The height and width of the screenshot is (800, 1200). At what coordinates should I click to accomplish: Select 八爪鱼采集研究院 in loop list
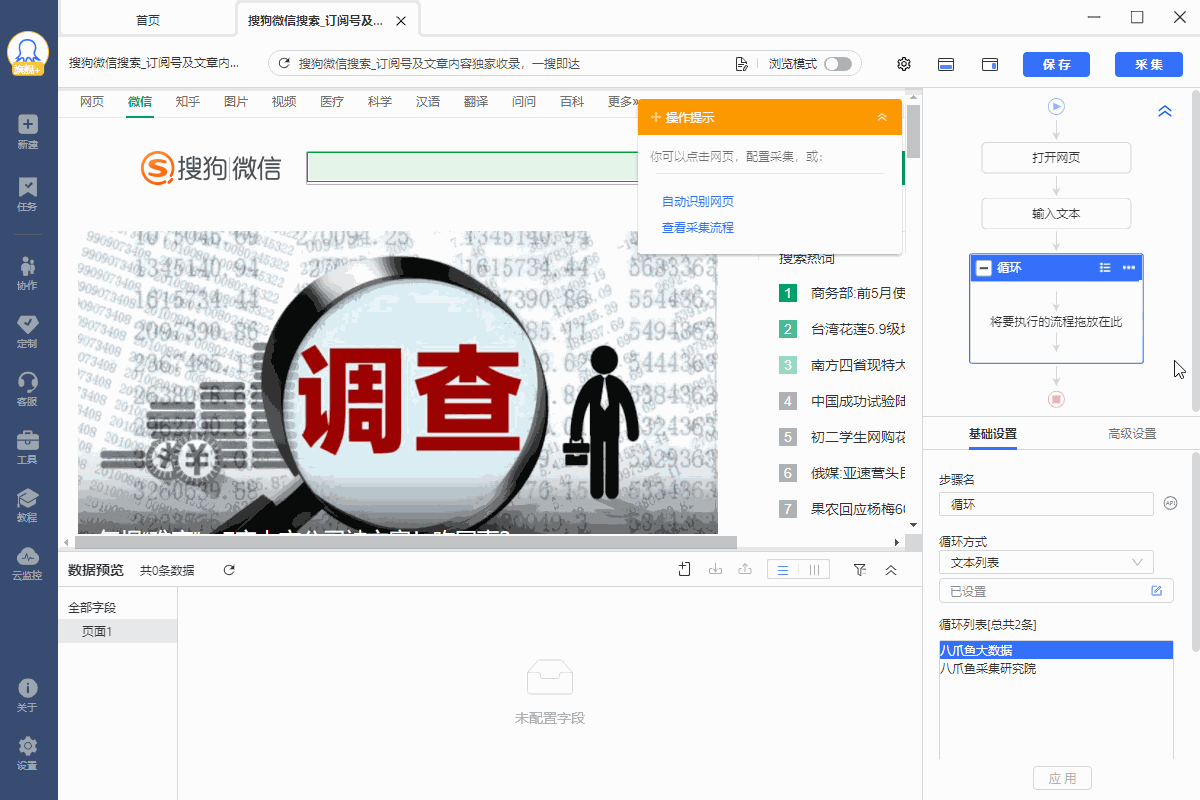click(x=1056, y=668)
